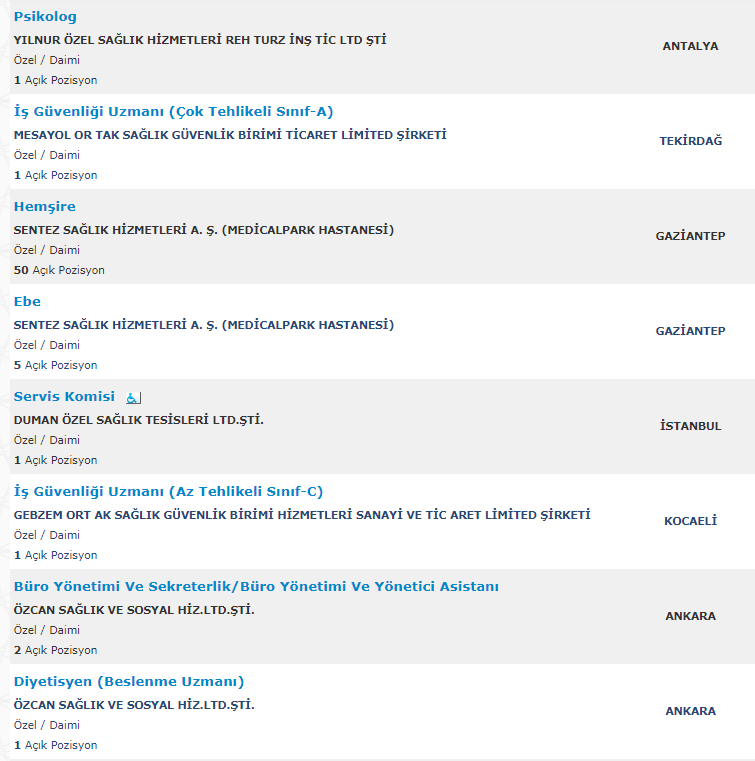755x761 pixels.
Task: Click the DUMAN ÖZEL SAĞLIK TESİSLERİ company name
Action: (x=139, y=420)
